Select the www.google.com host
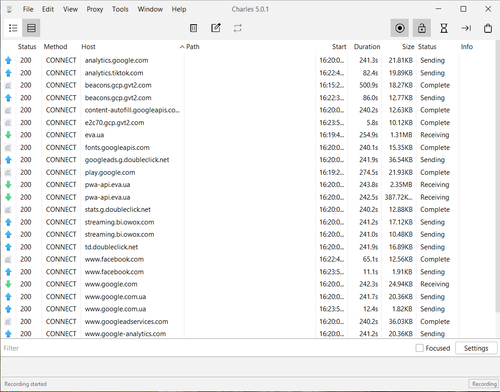The height and width of the screenshot is (392, 500). 111,284
